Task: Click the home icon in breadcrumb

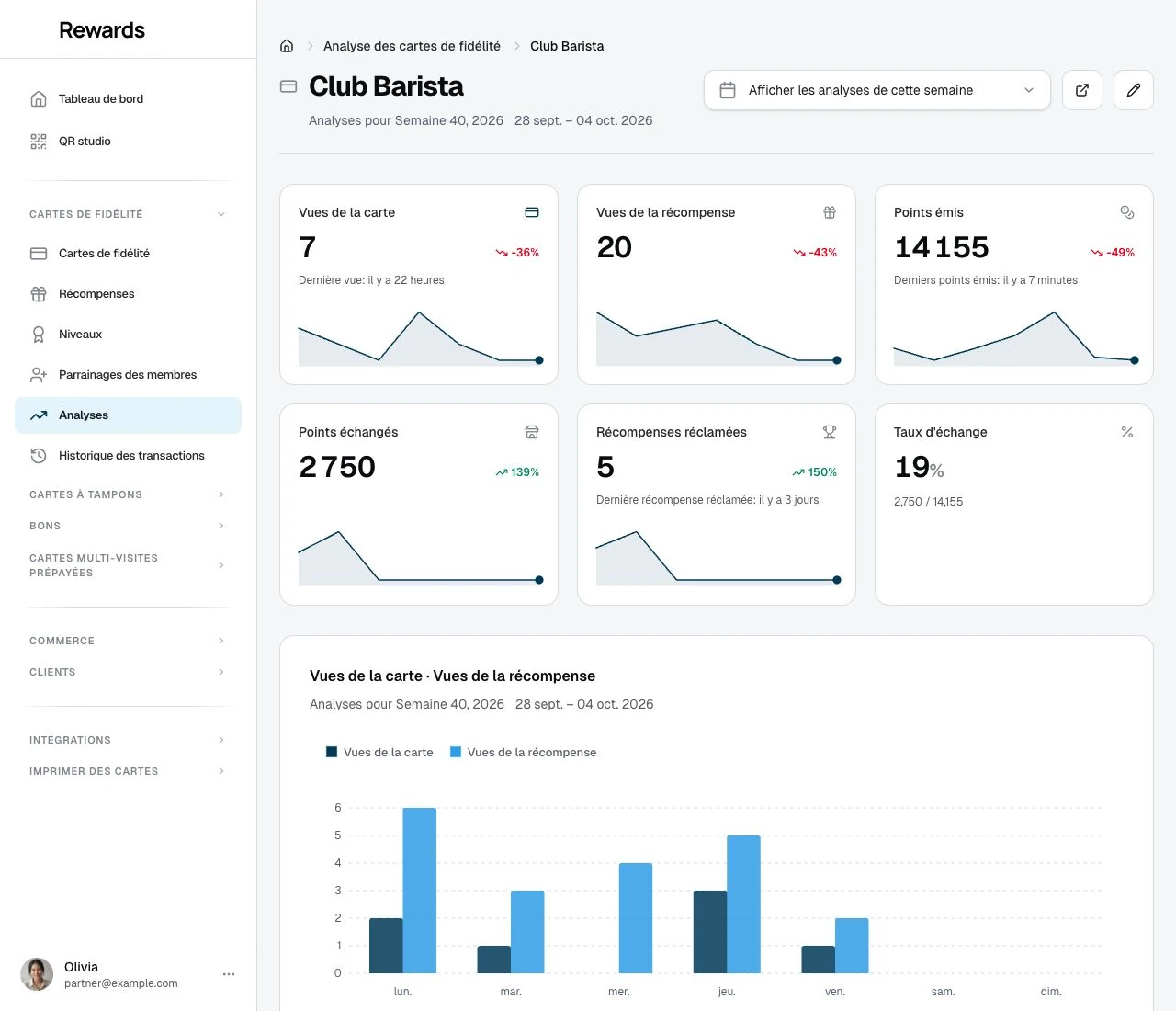Action: 287,46
